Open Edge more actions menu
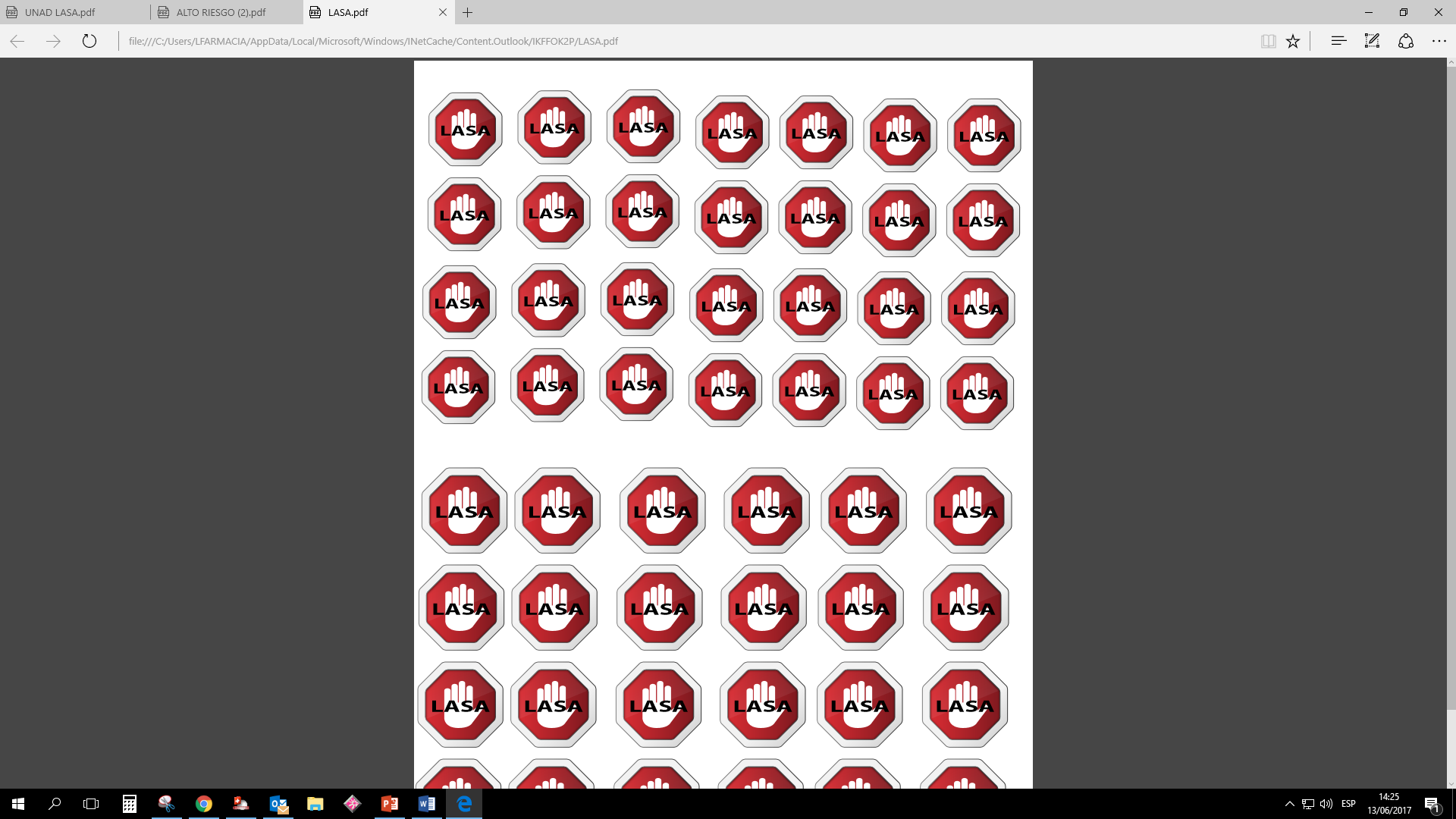This screenshot has height=819, width=1456. click(1439, 41)
